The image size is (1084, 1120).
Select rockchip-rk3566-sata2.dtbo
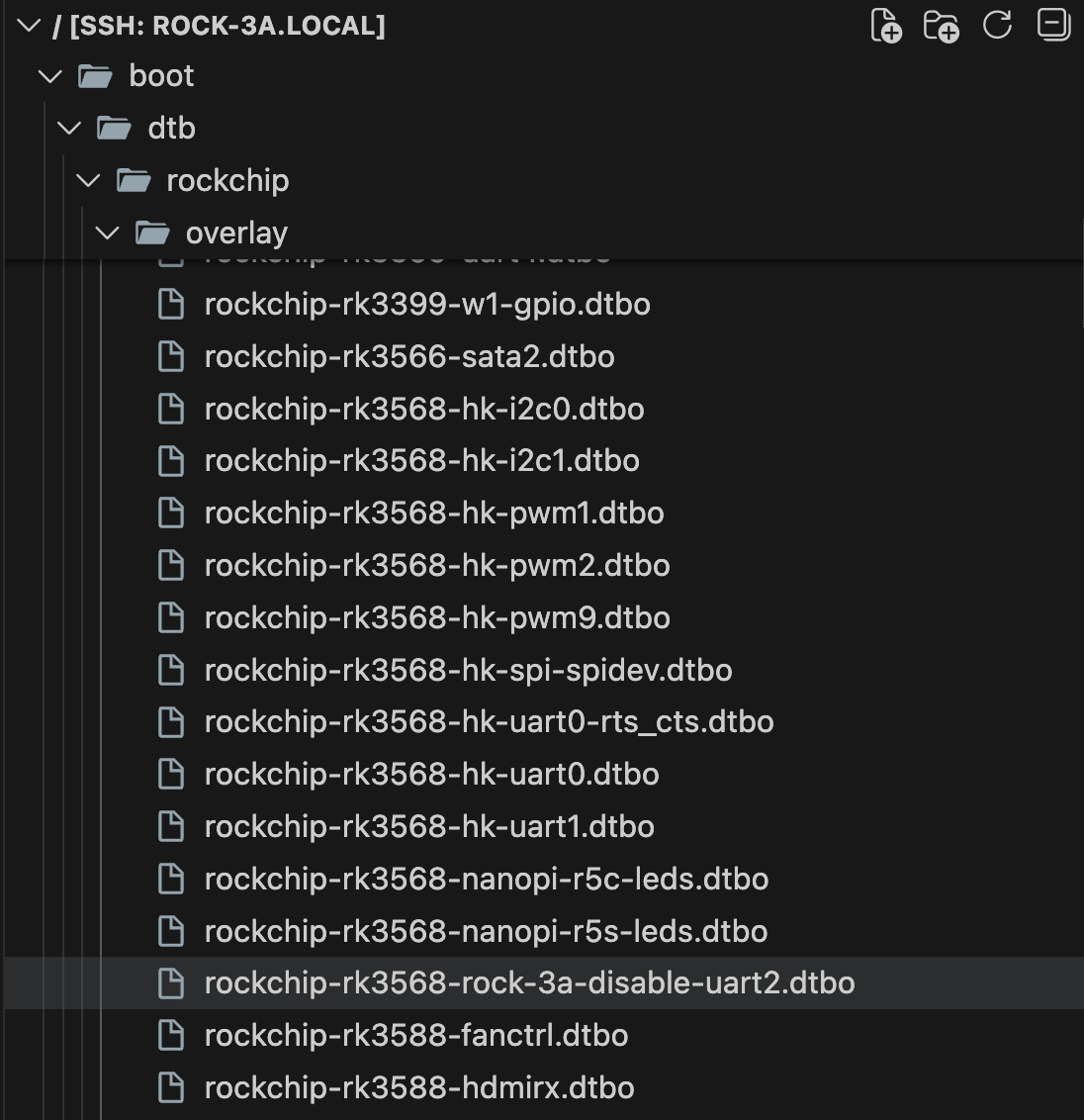click(x=408, y=357)
